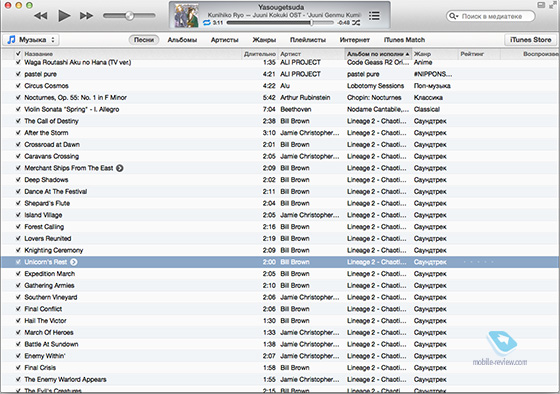This screenshot has height=394, width=560.
Task: Click Arthur Rubinstein artist cell
Action: [305, 98]
